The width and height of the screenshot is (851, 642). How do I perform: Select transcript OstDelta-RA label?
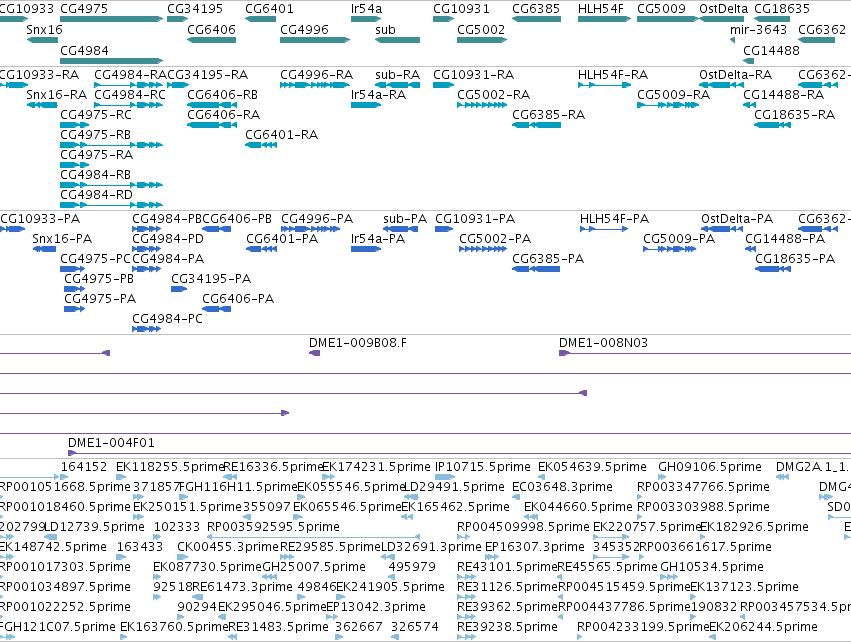tap(735, 74)
